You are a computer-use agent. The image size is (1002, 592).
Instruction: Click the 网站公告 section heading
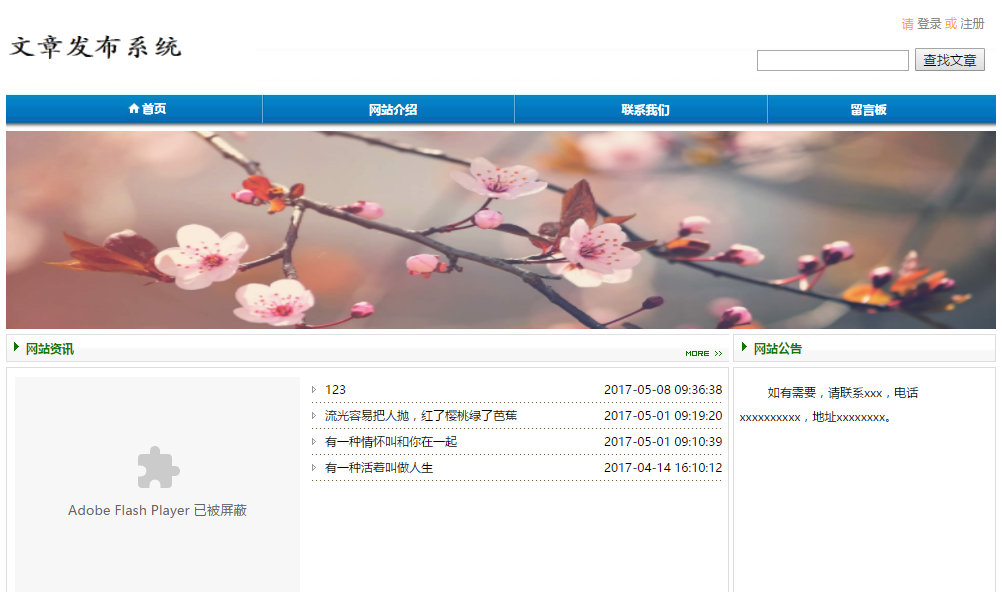[x=778, y=348]
